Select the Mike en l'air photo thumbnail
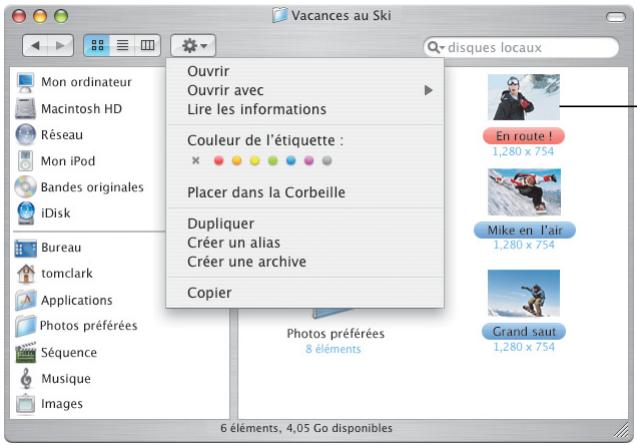The width and height of the screenshot is (637, 445). click(524, 192)
